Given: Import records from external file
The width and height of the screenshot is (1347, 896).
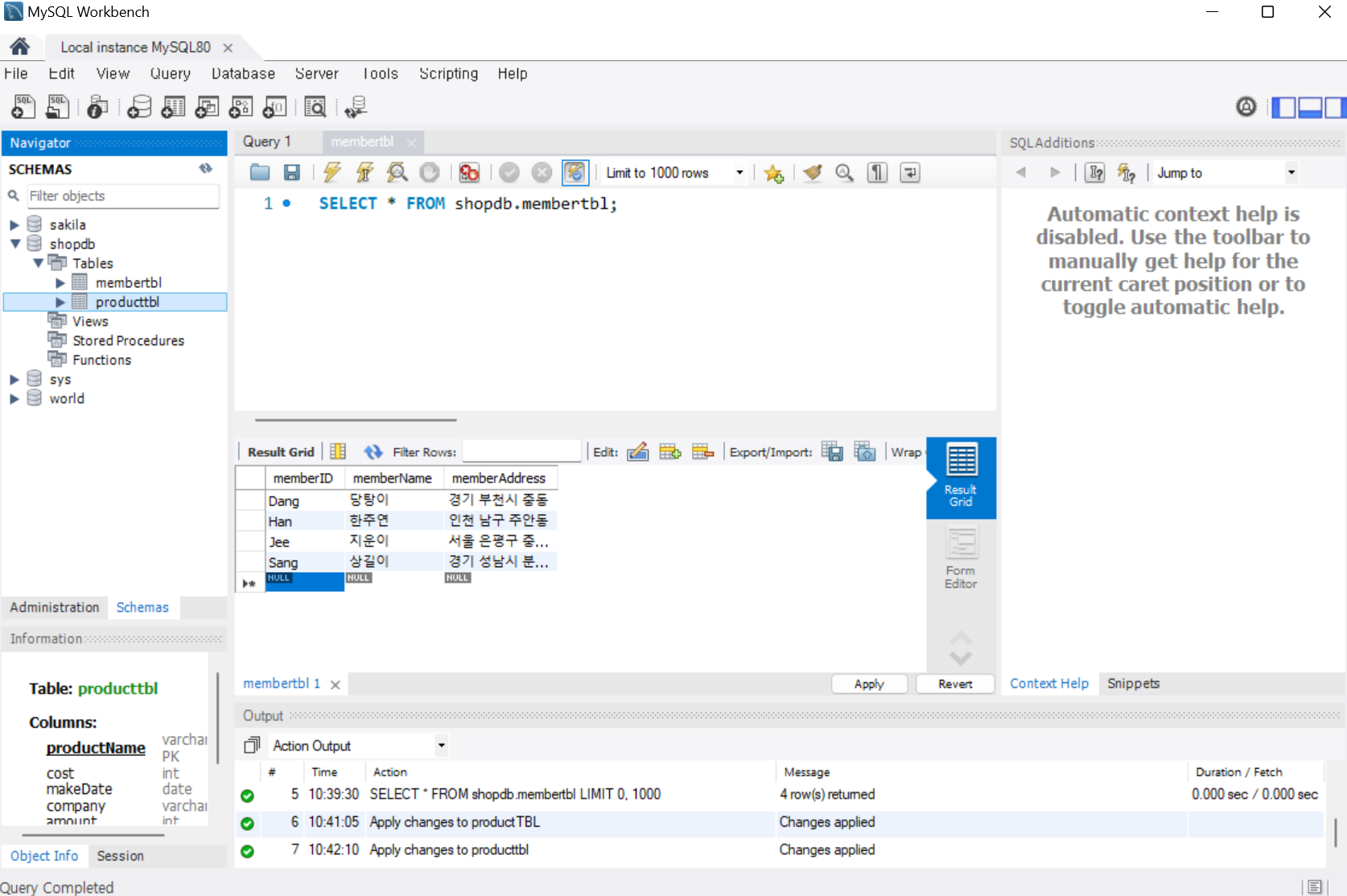Looking at the screenshot, I should click(x=865, y=452).
